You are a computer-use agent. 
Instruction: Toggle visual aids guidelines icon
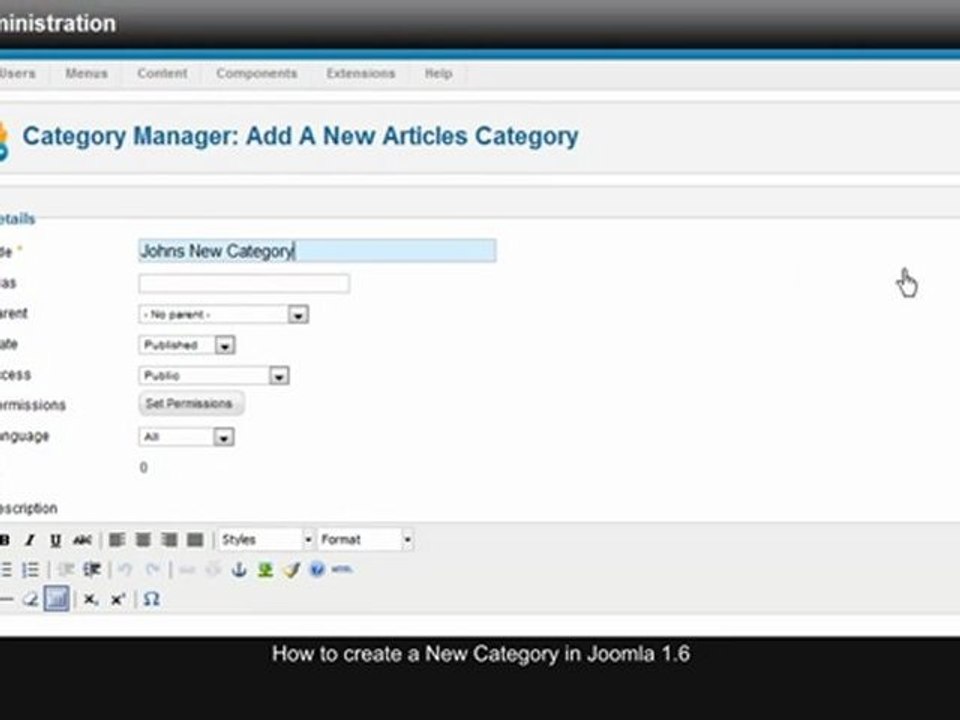pos(56,599)
